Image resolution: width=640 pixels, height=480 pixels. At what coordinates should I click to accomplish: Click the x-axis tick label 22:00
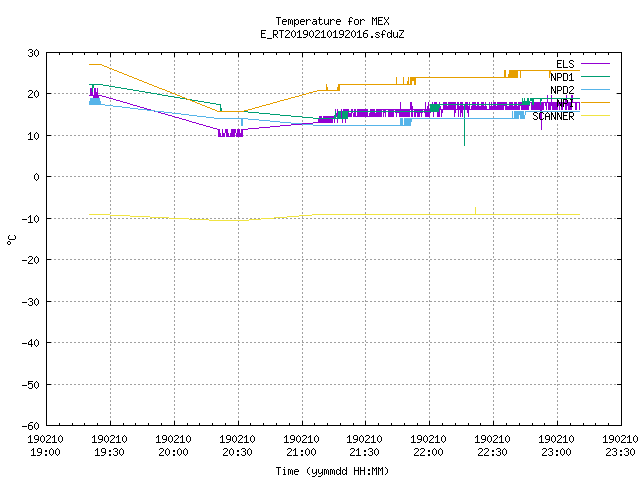point(429,452)
